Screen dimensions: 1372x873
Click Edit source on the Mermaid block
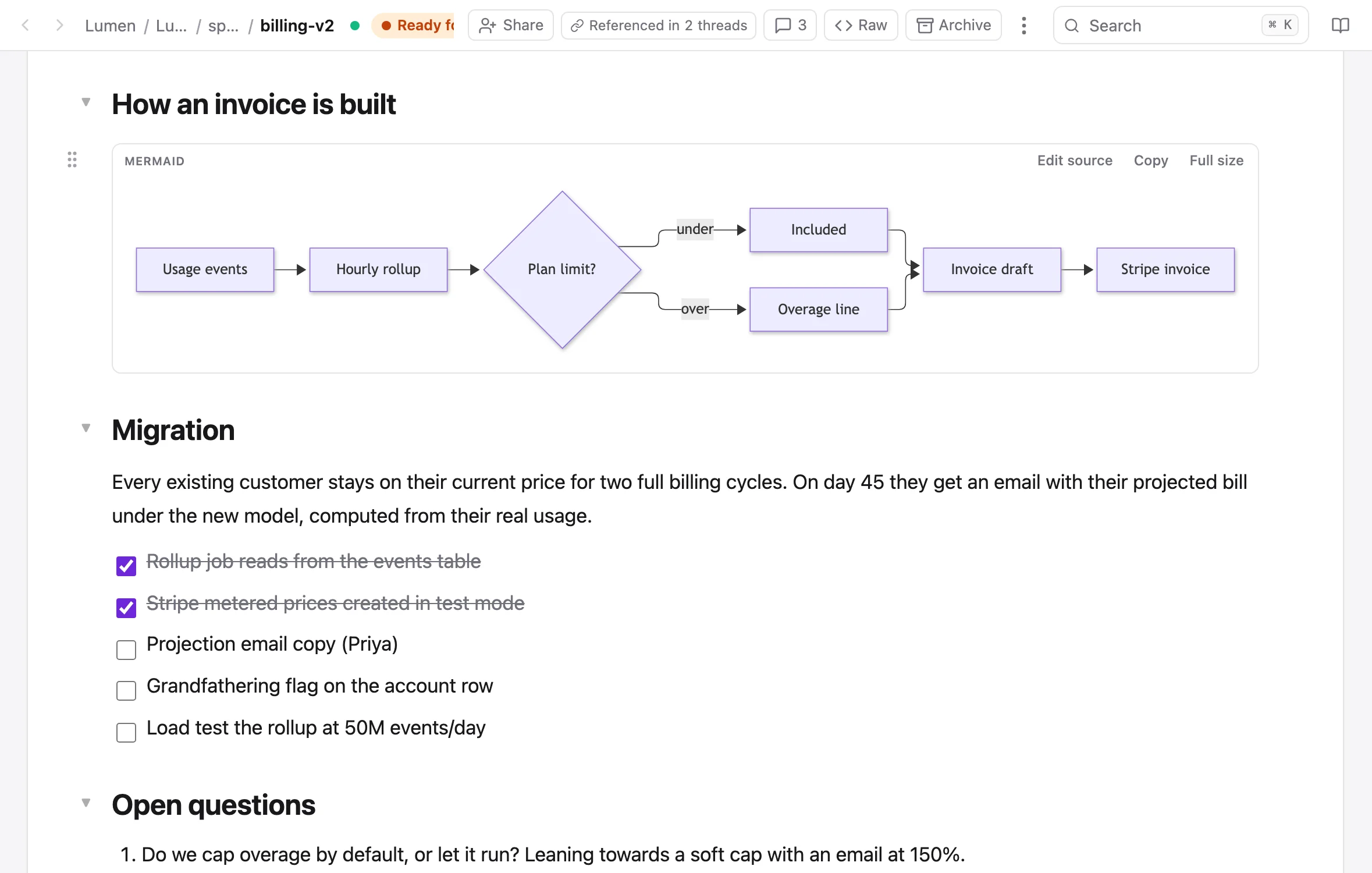pos(1075,161)
